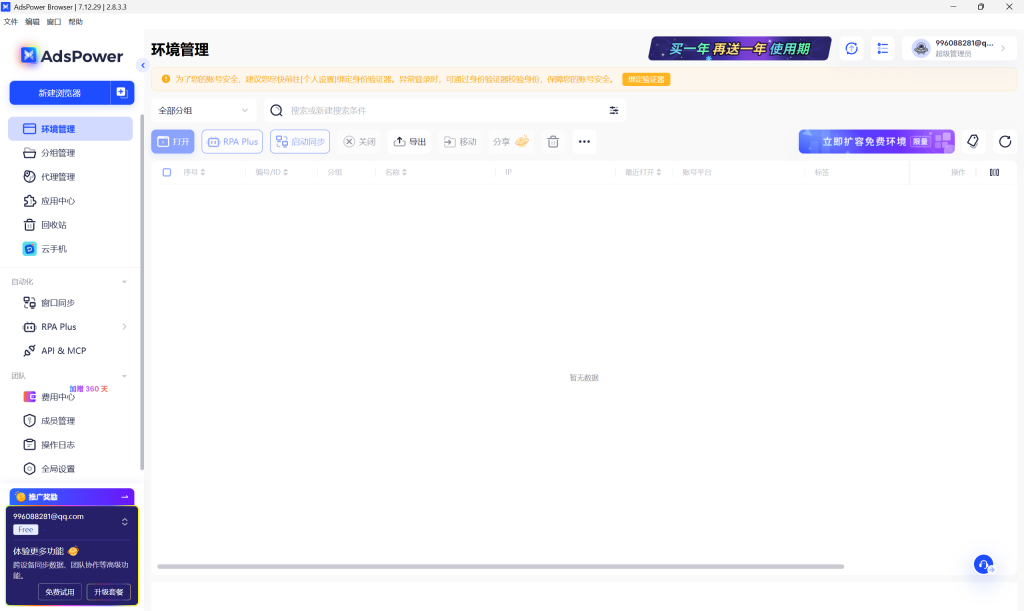Check the select-all checkbox in the table header

[x=167, y=171]
